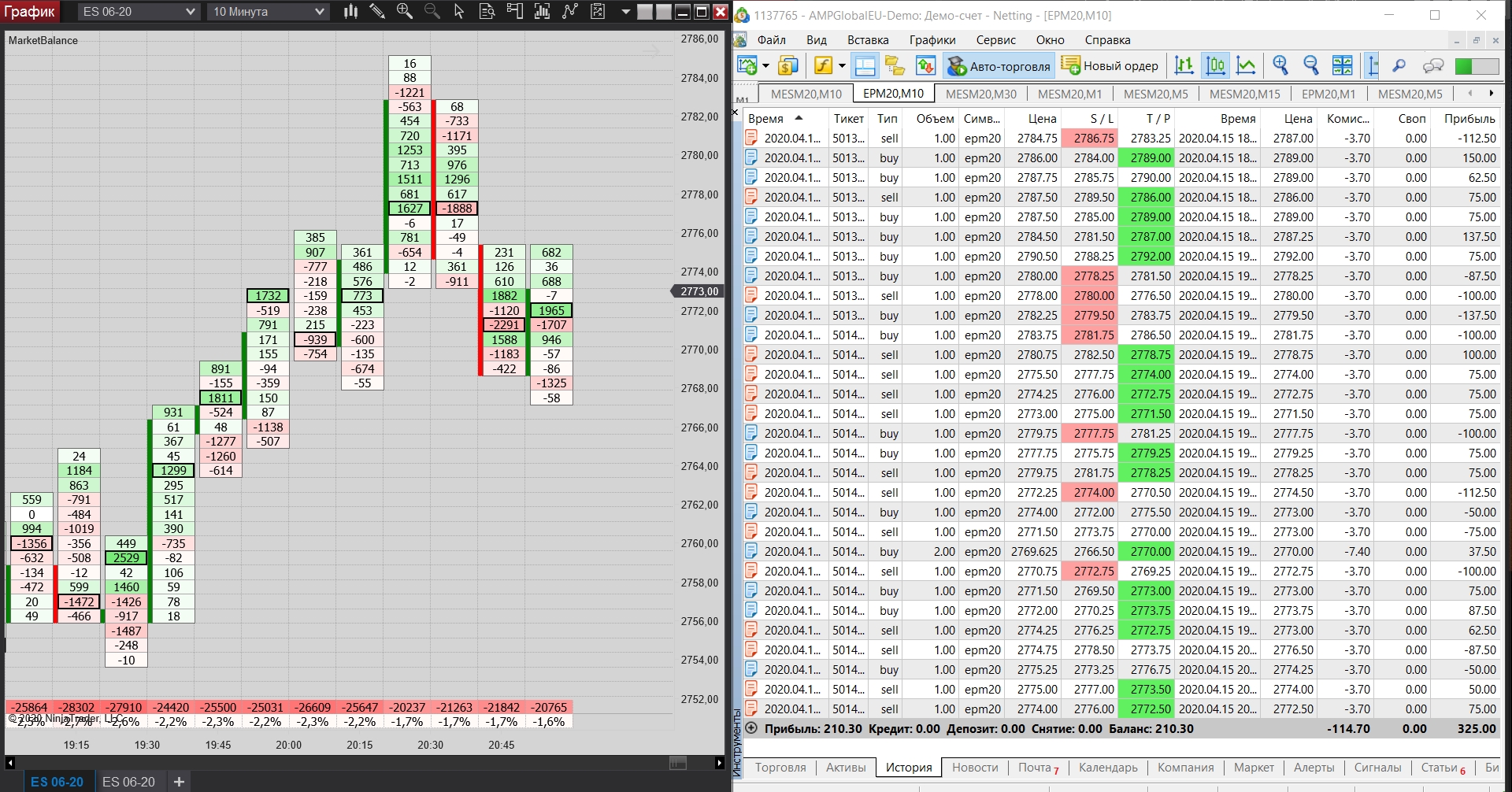Expand the NinjaTrader toolbar overflow arrow
This screenshot has height=792, width=1512.
point(625,12)
